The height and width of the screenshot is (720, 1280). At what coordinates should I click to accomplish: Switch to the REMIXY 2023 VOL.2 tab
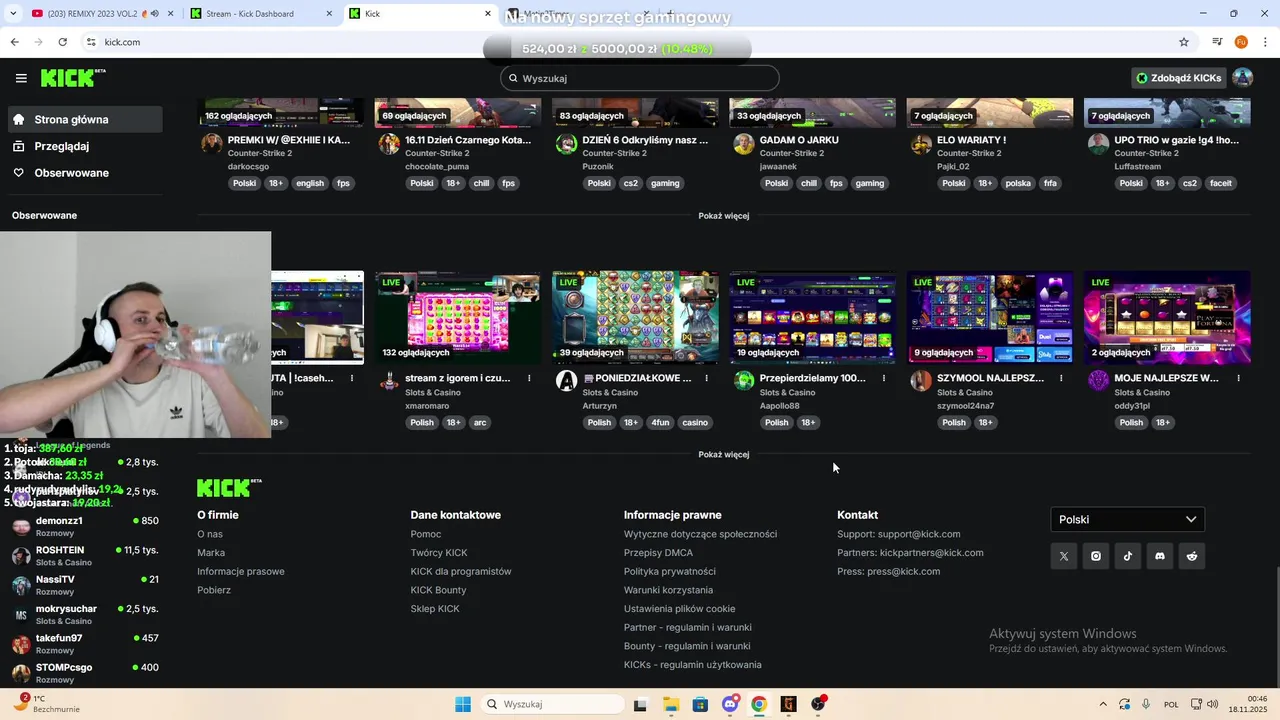click(x=100, y=14)
